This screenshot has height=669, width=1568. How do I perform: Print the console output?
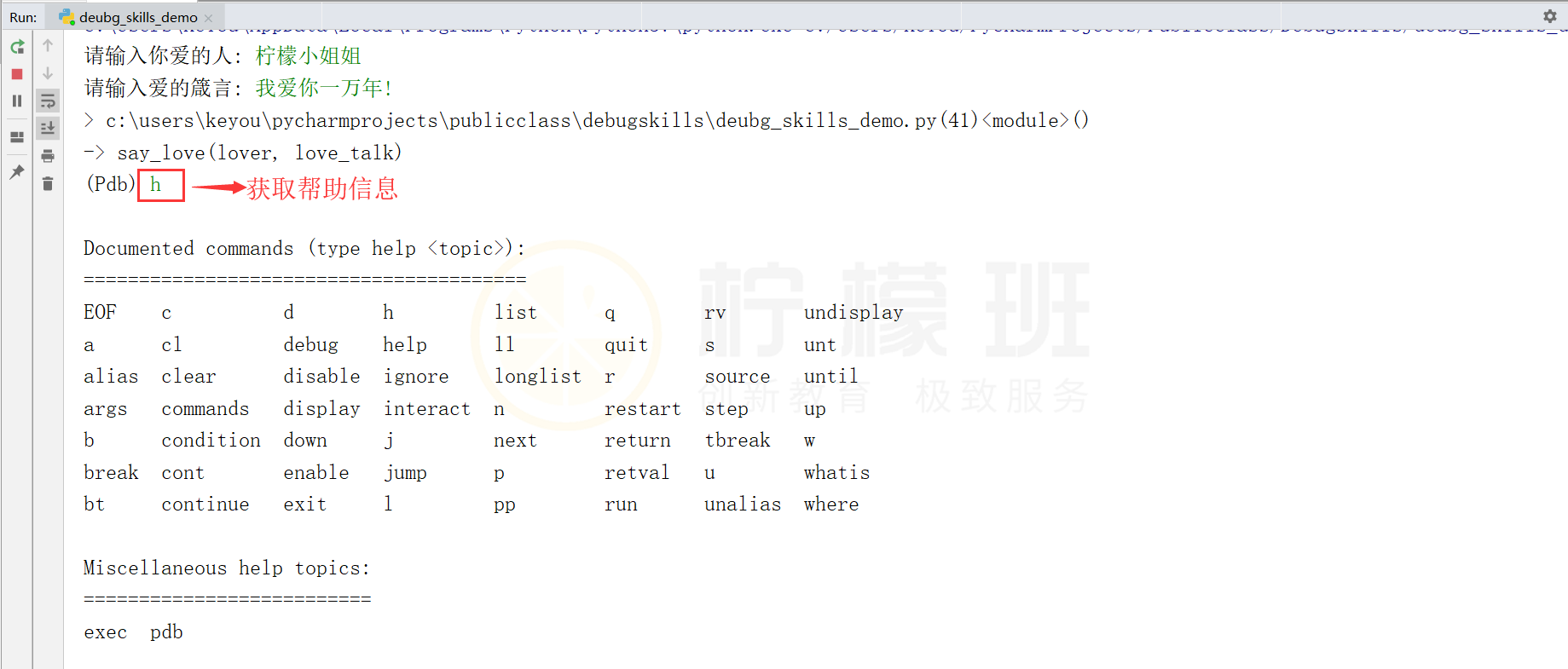pos(48,156)
